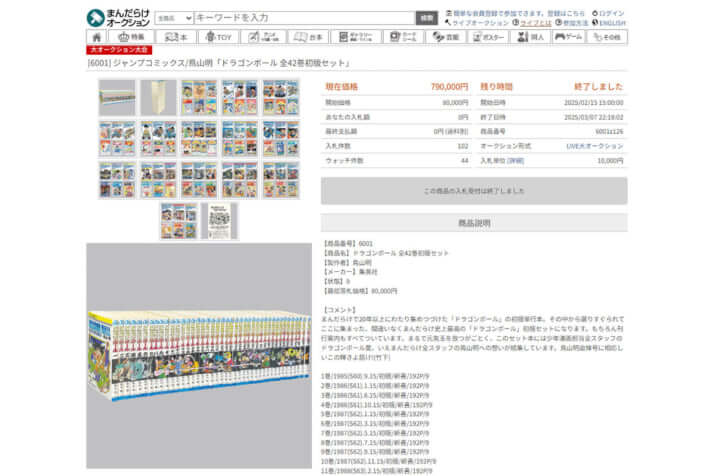Click the grey bidding-ended button
714x476 pixels.
coord(474,191)
